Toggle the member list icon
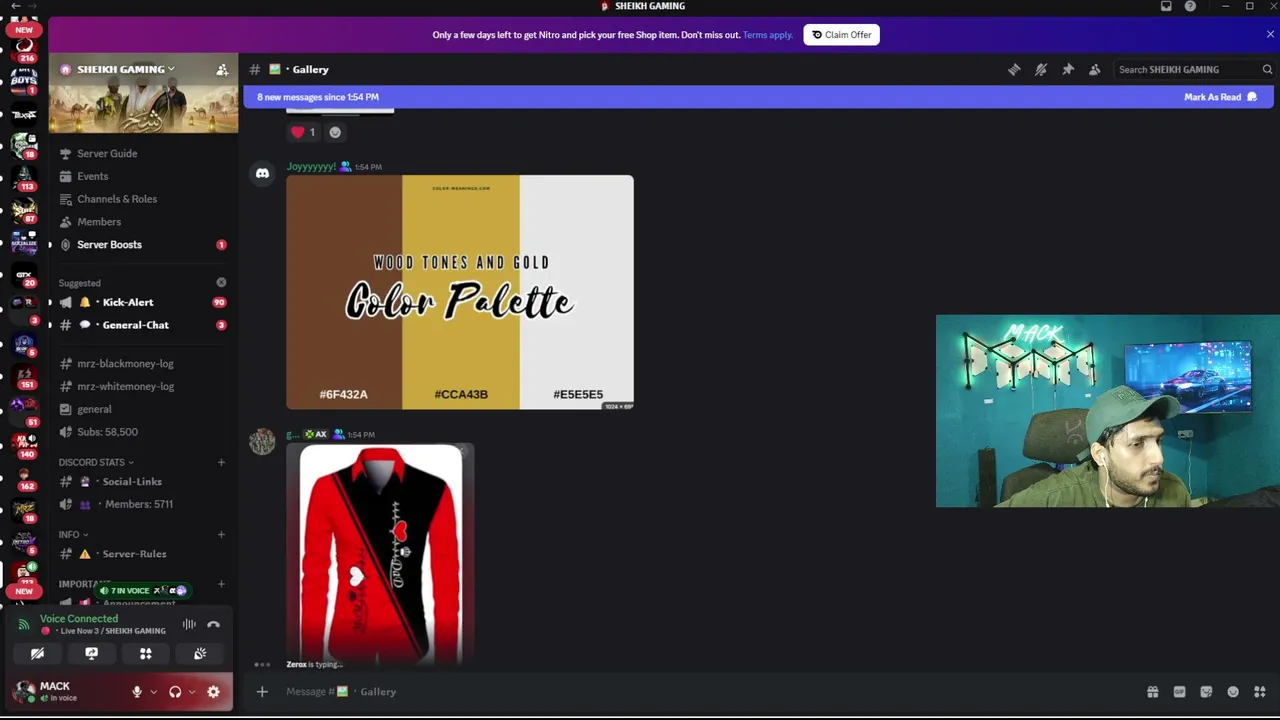This screenshot has height=720, width=1280. tap(1095, 69)
